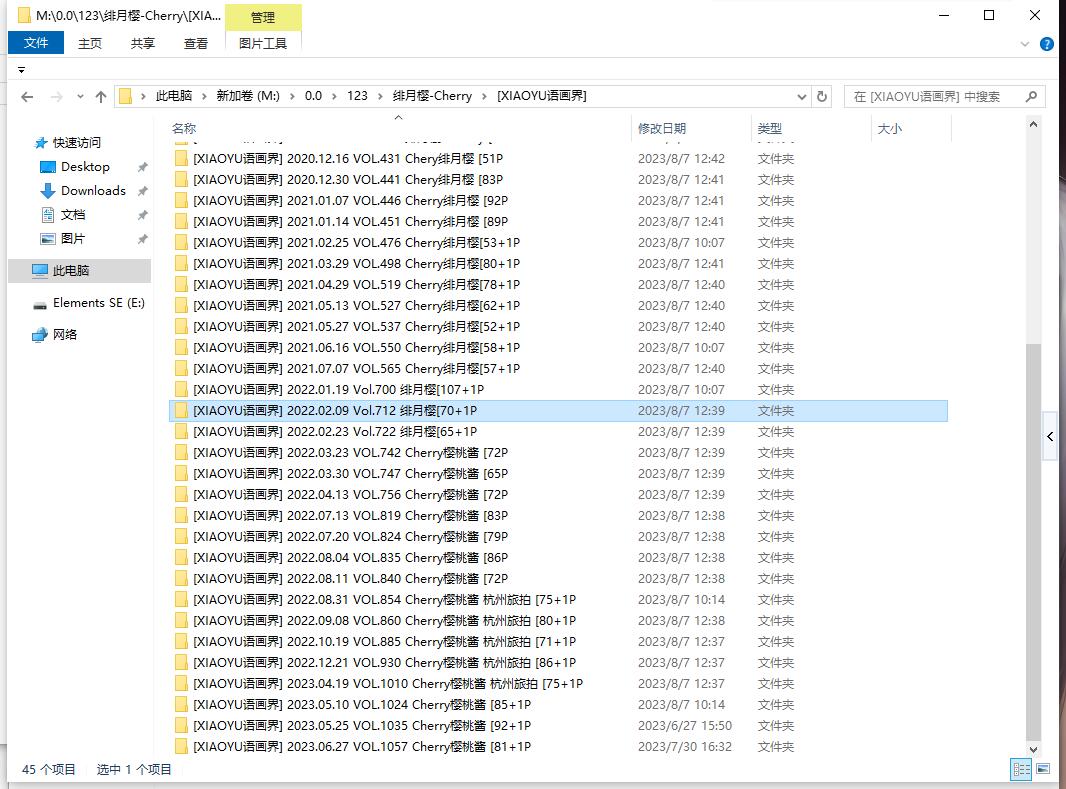Select 网络 in sidebar
Image resolution: width=1066 pixels, height=789 pixels.
pos(65,334)
